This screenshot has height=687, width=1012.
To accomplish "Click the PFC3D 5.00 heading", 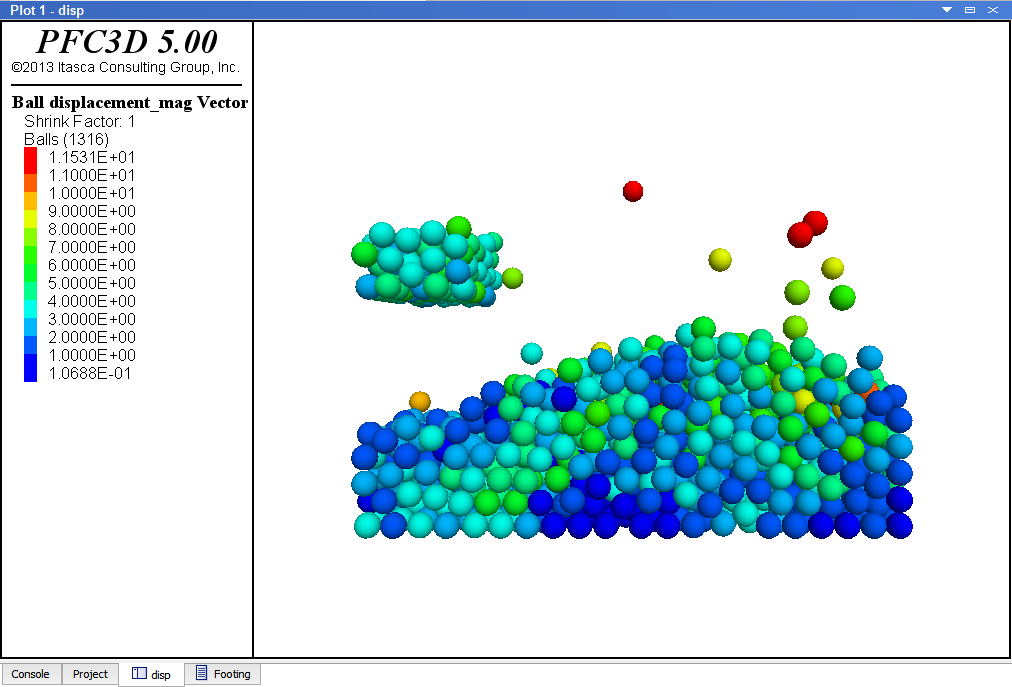I will 126,42.
